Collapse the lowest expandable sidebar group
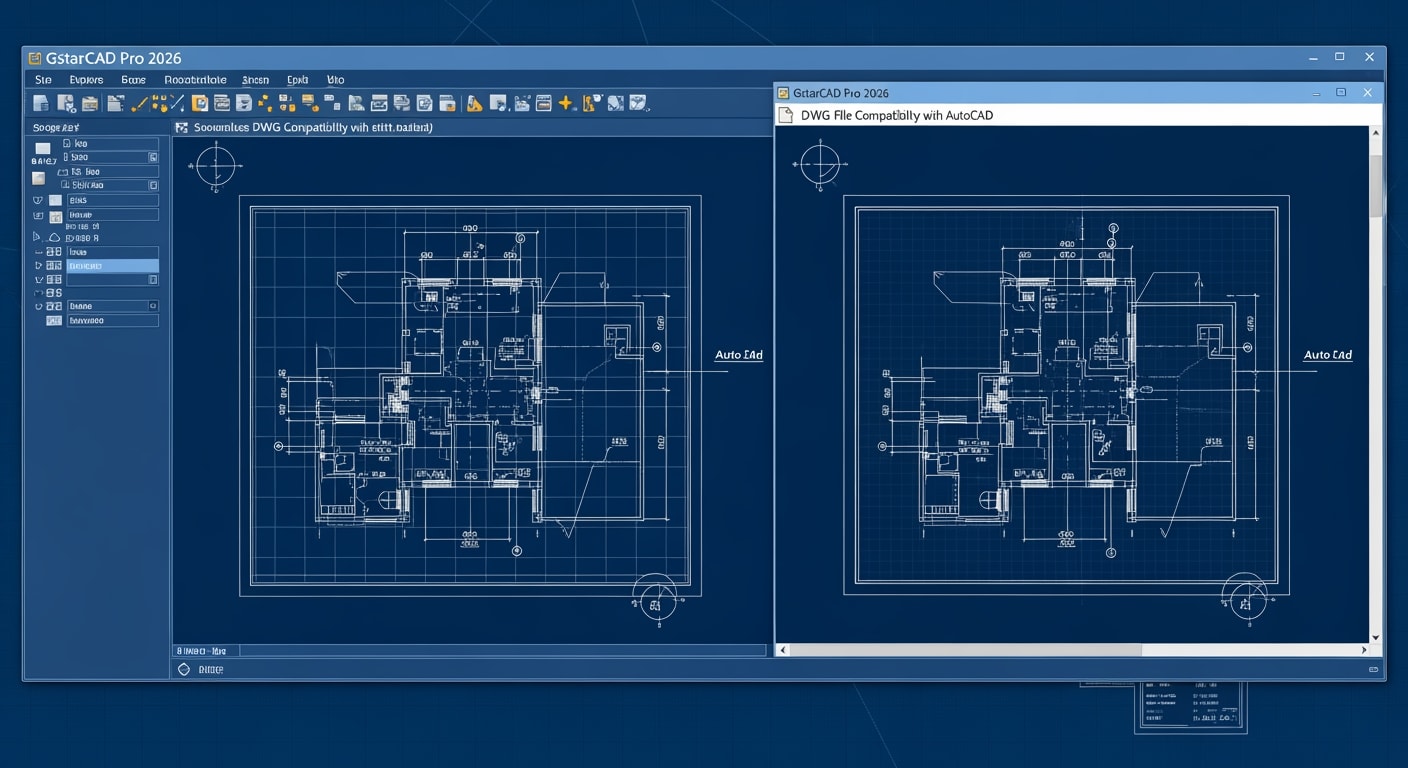The image size is (1408, 768). 38,305
